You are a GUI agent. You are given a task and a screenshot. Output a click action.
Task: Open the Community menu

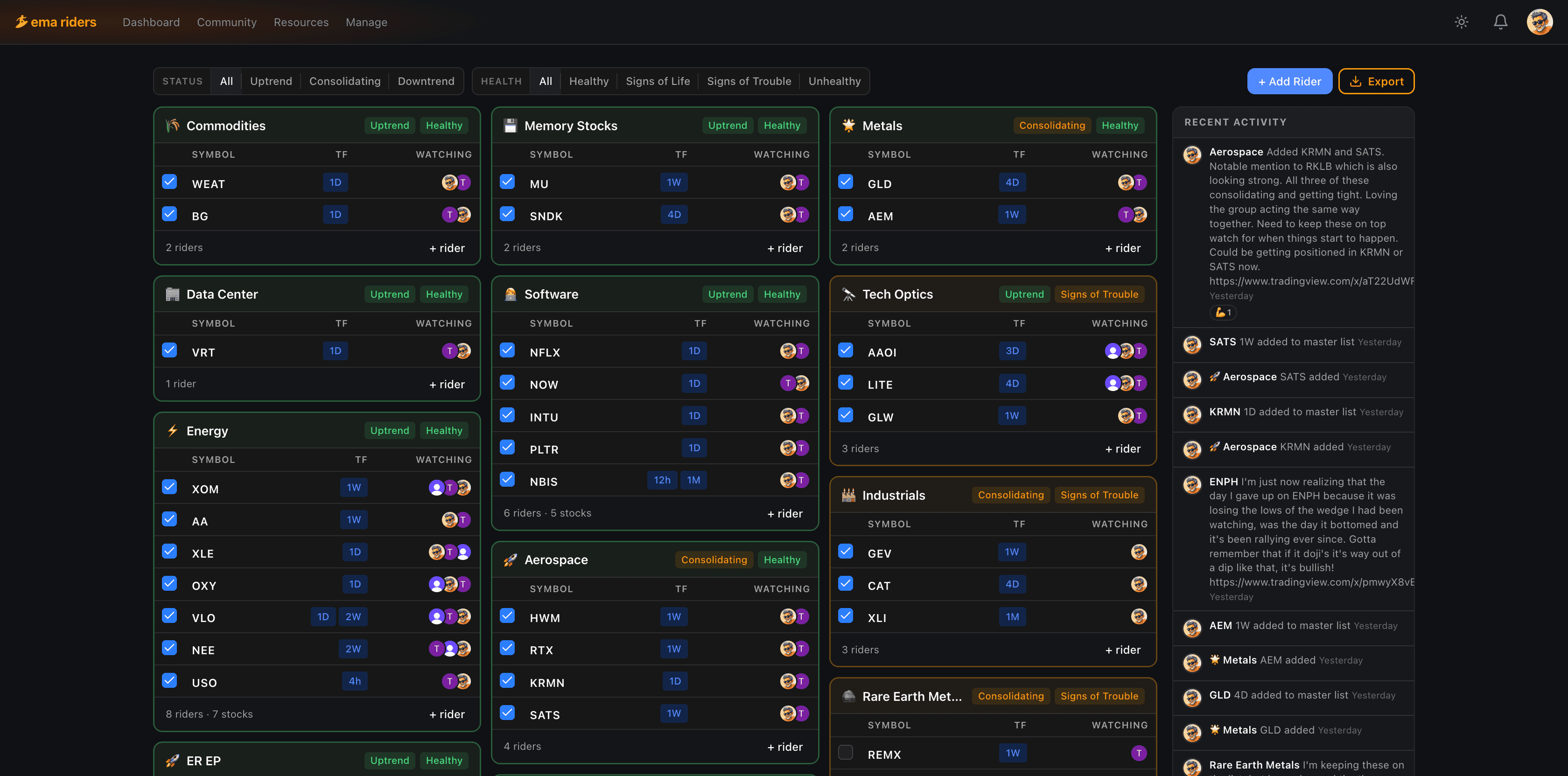(226, 22)
